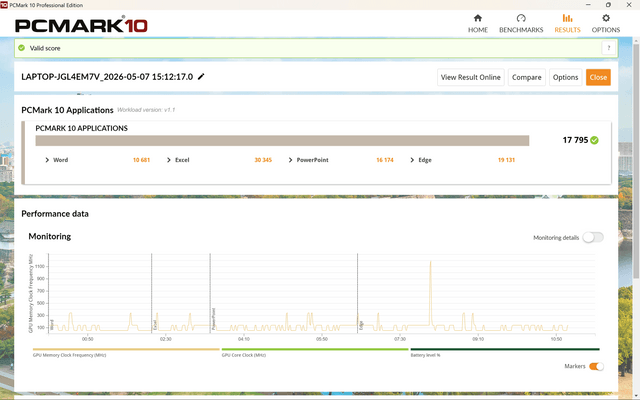
Task: Click the Excel marker line in chart
Action: (151, 293)
